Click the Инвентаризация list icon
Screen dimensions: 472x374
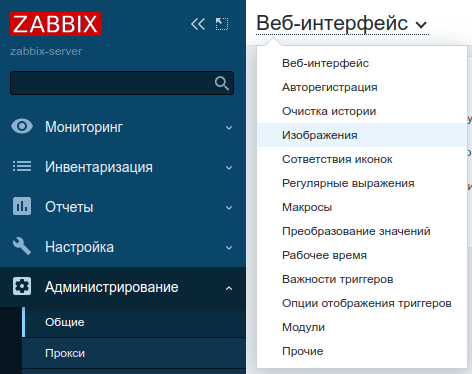[x=22, y=166]
